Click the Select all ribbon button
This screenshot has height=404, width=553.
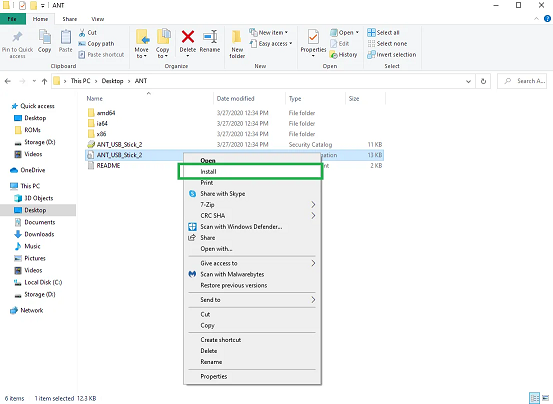click(x=383, y=32)
